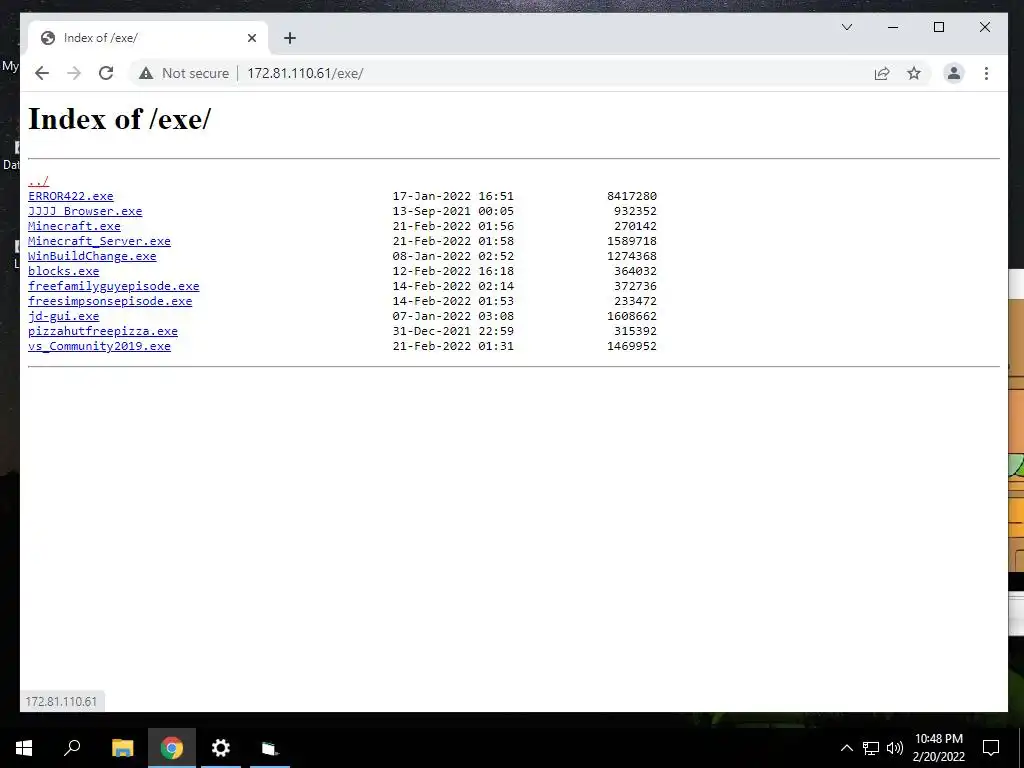Open the JJJJ_Browser.exe link
1024x768 pixels.
[x=85, y=211]
